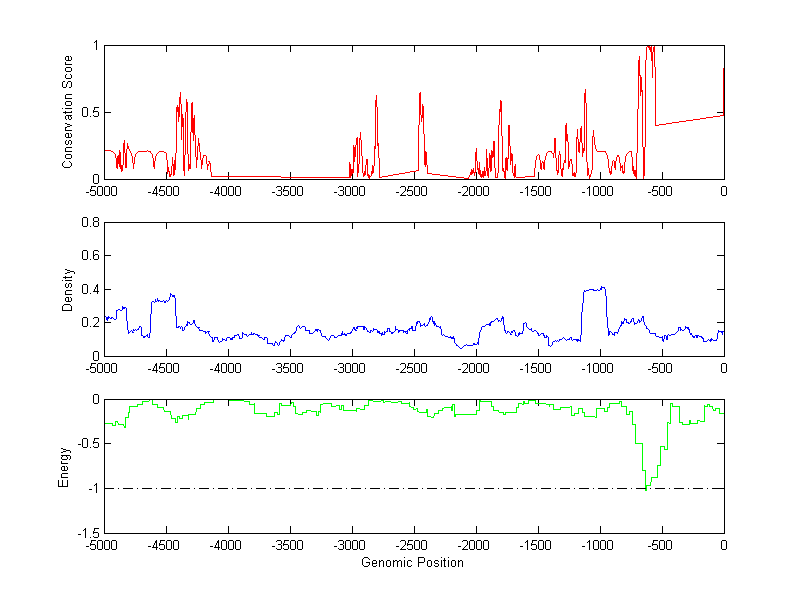Click the red conservation peak near -2400
This screenshot has height=599, width=800.
pos(420,94)
